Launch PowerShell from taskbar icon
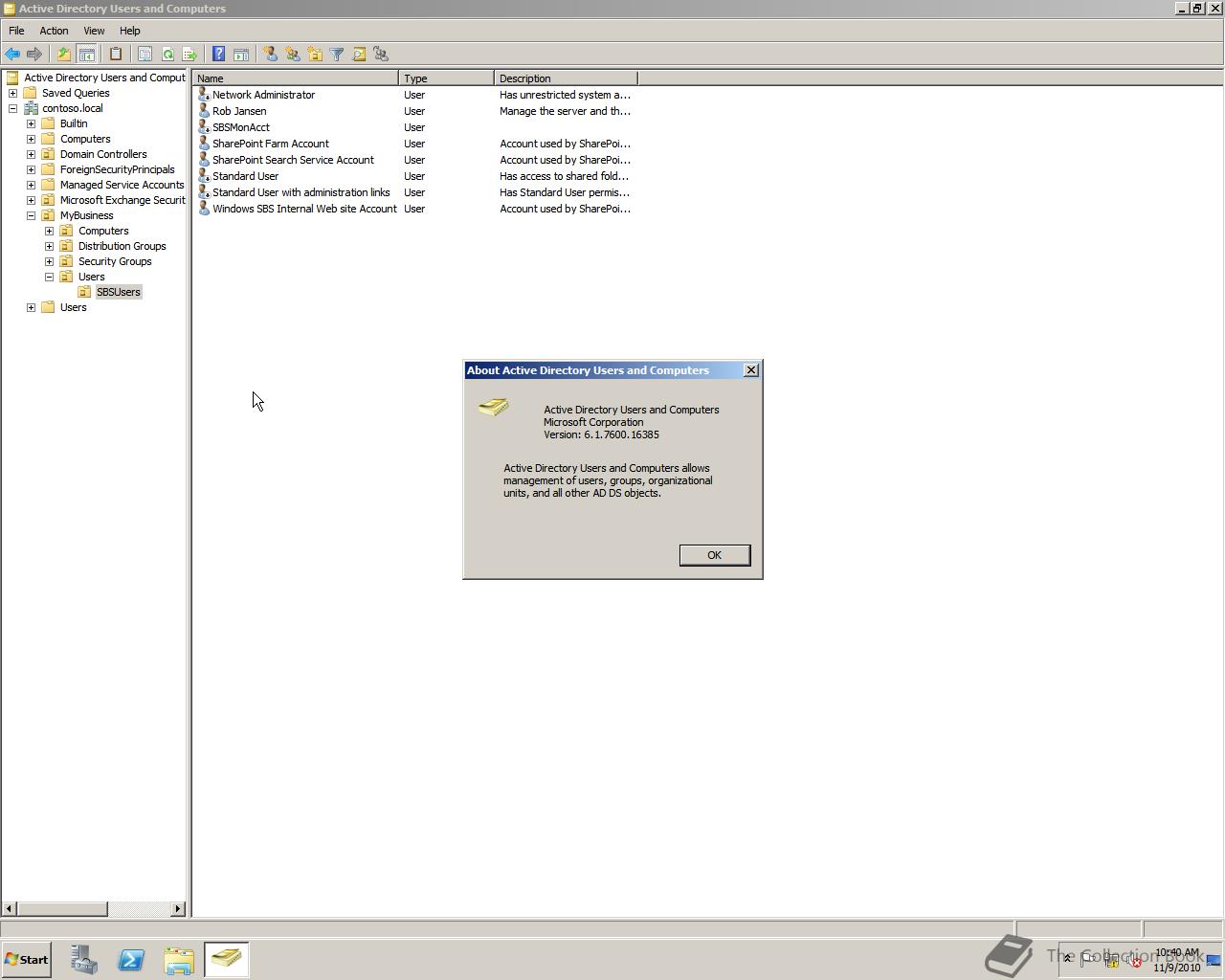1225x980 pixels. [131, 960]
